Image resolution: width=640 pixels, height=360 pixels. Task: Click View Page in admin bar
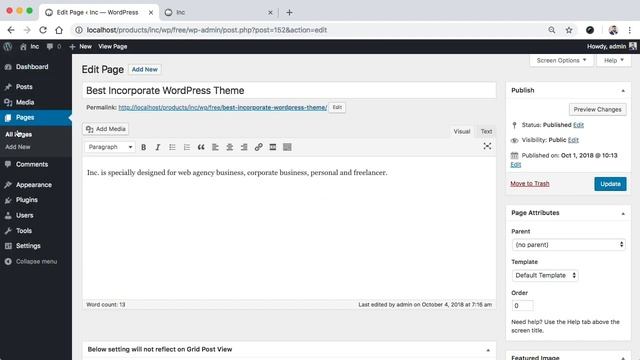[x=113, y=47]
